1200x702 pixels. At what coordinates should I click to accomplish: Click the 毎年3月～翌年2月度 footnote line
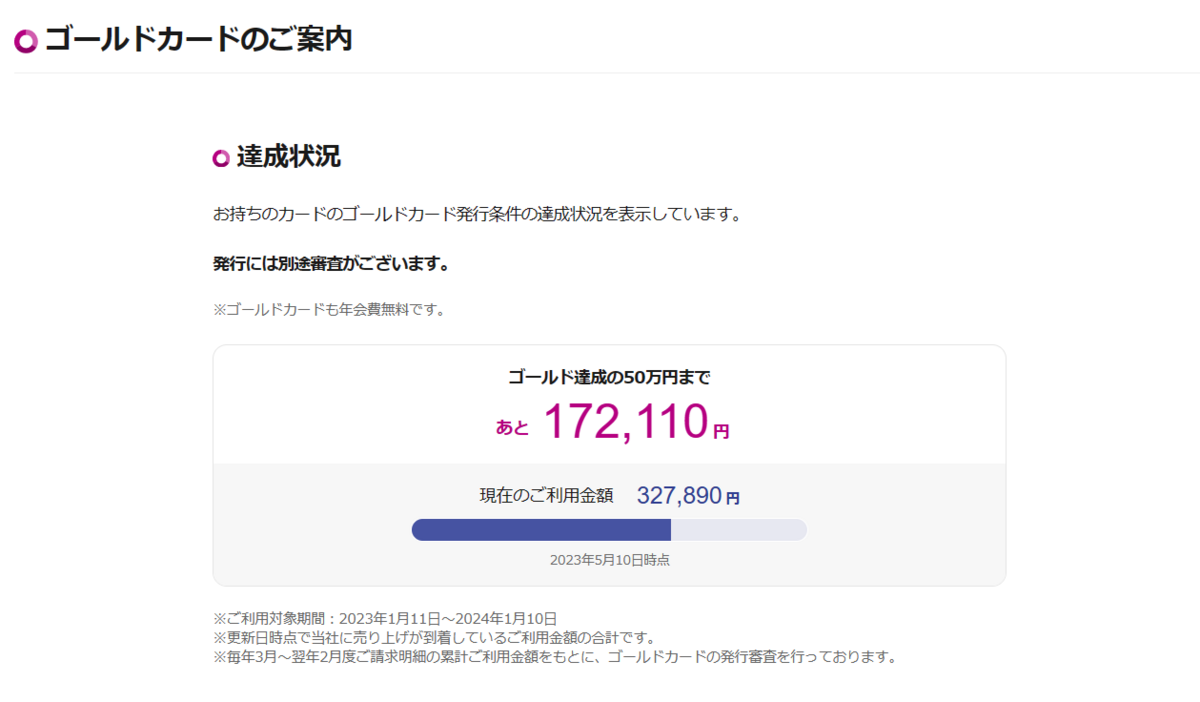pyautogui.click(x=555, y=657)
